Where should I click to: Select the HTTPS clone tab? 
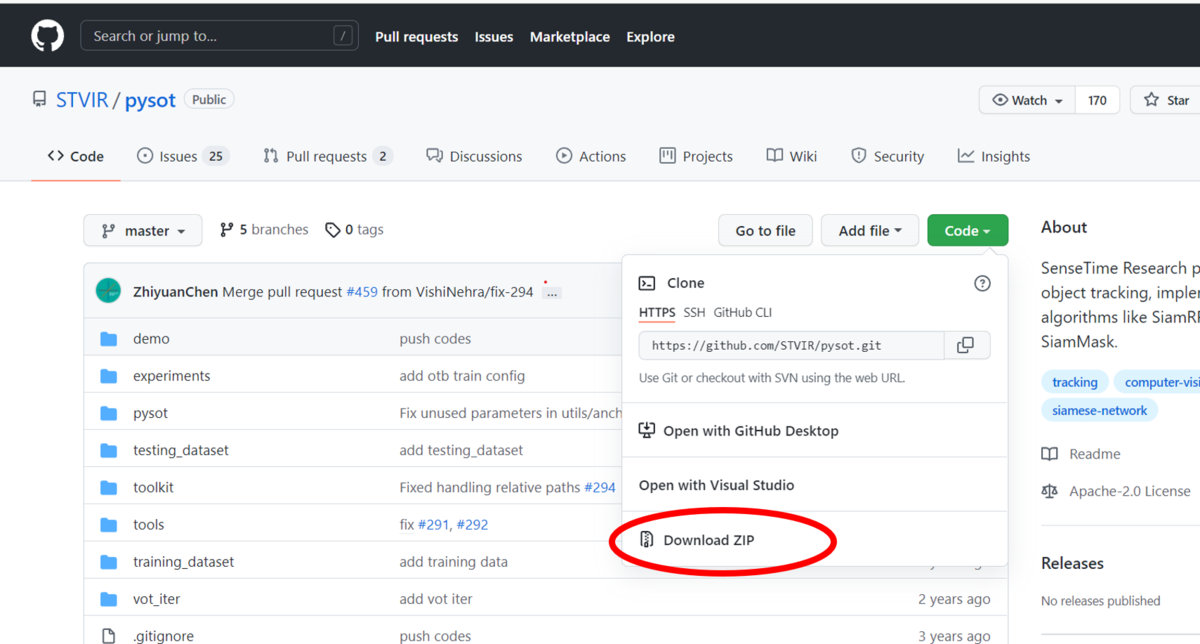[657, 313]
